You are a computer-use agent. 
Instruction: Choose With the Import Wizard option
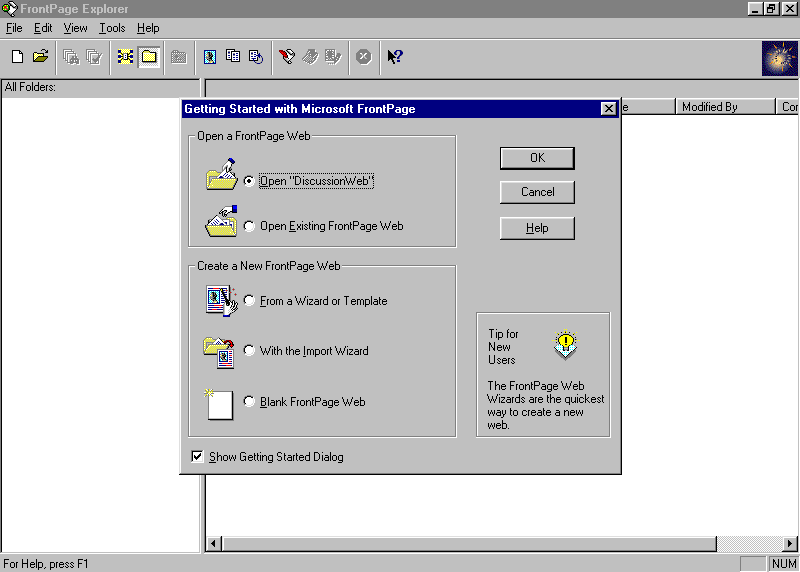pyautogui.click(x=249, y=351)
